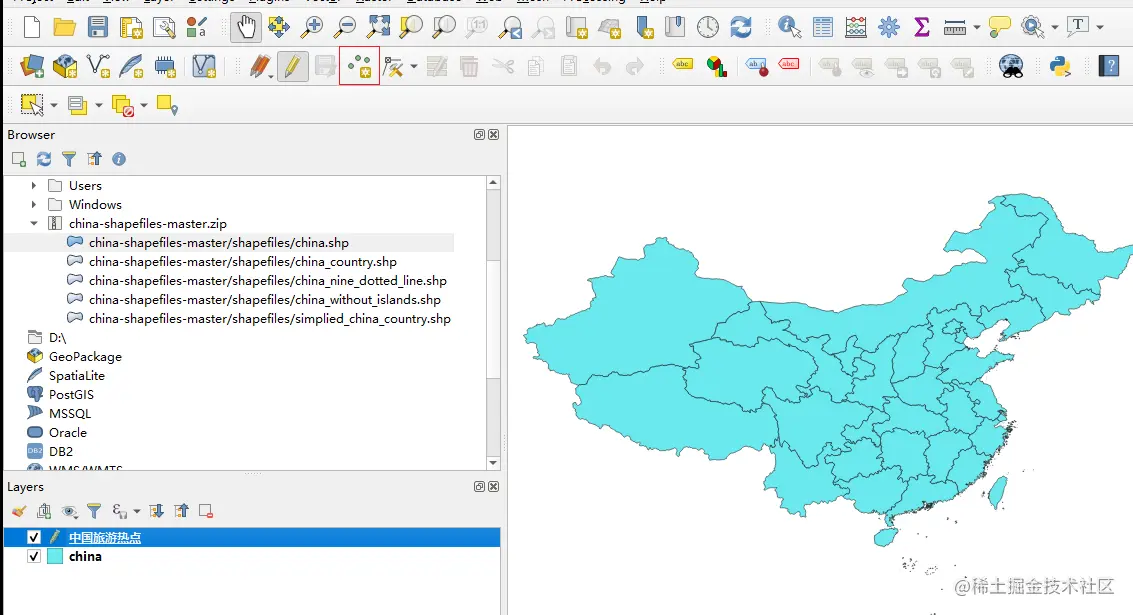Select china_country.shp in the Browser
The height and width of the screenshot is (615, 1133).
click(243, 262)
